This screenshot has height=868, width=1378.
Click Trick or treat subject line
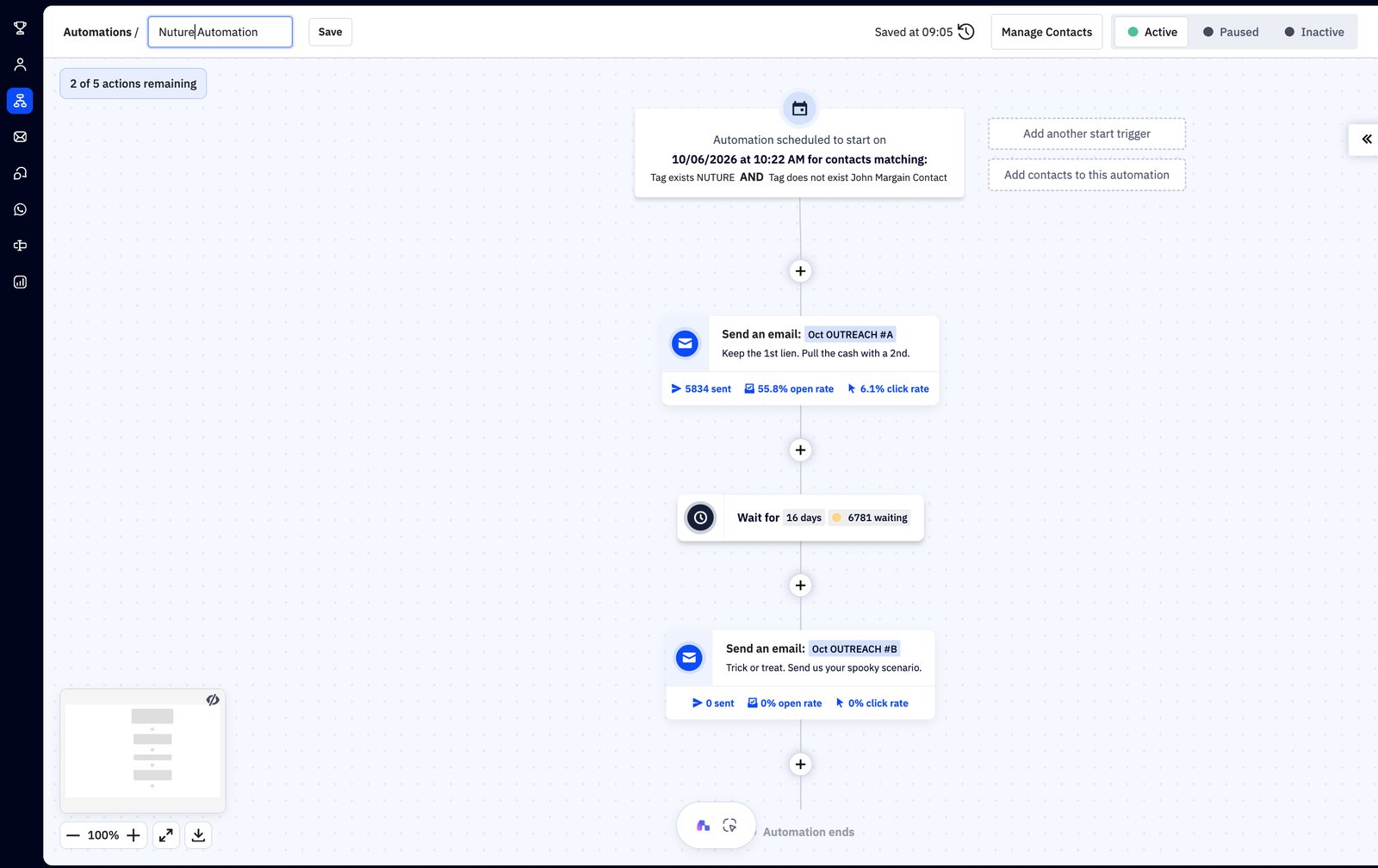click(823, 668)
